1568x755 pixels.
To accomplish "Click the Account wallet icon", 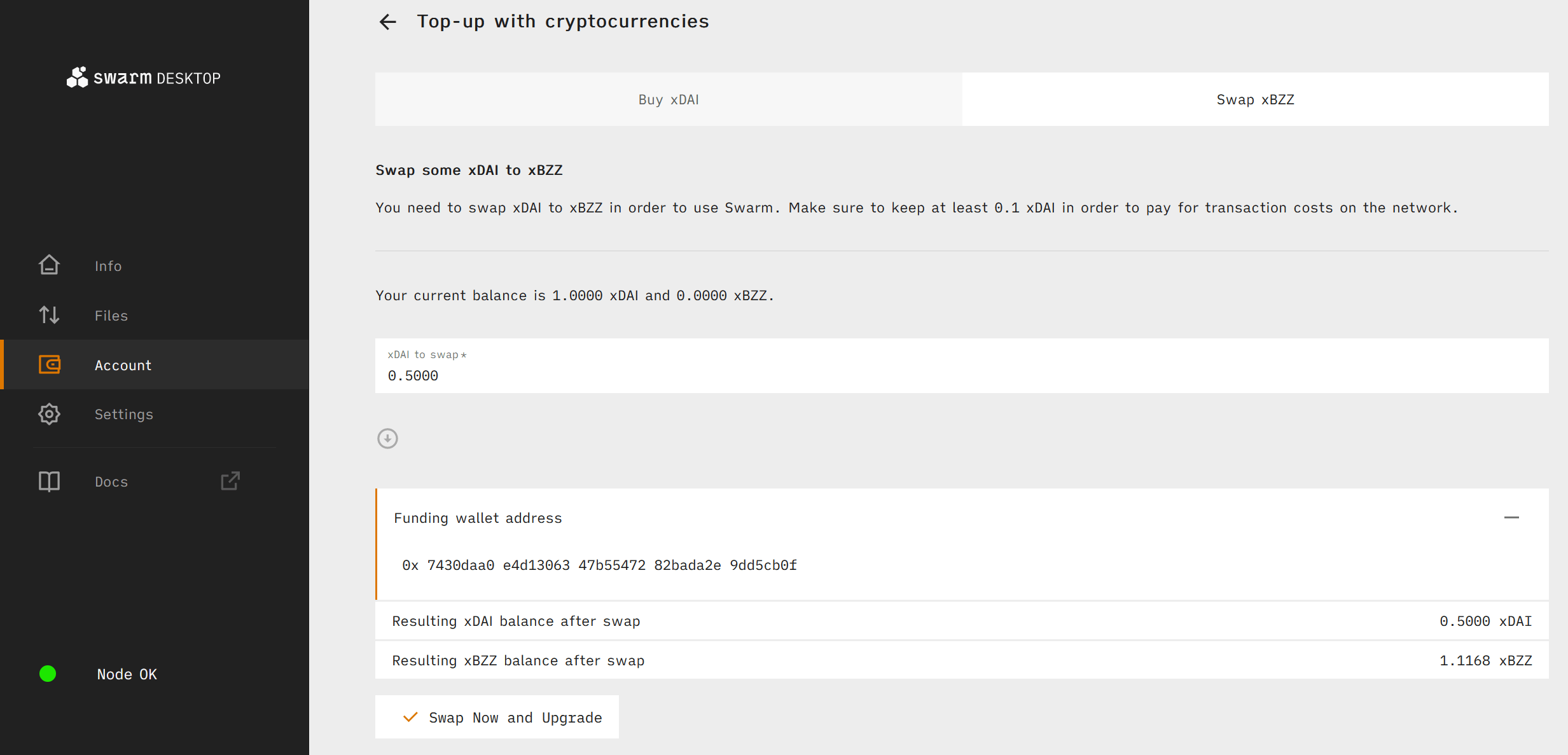I will coord(49,364).
